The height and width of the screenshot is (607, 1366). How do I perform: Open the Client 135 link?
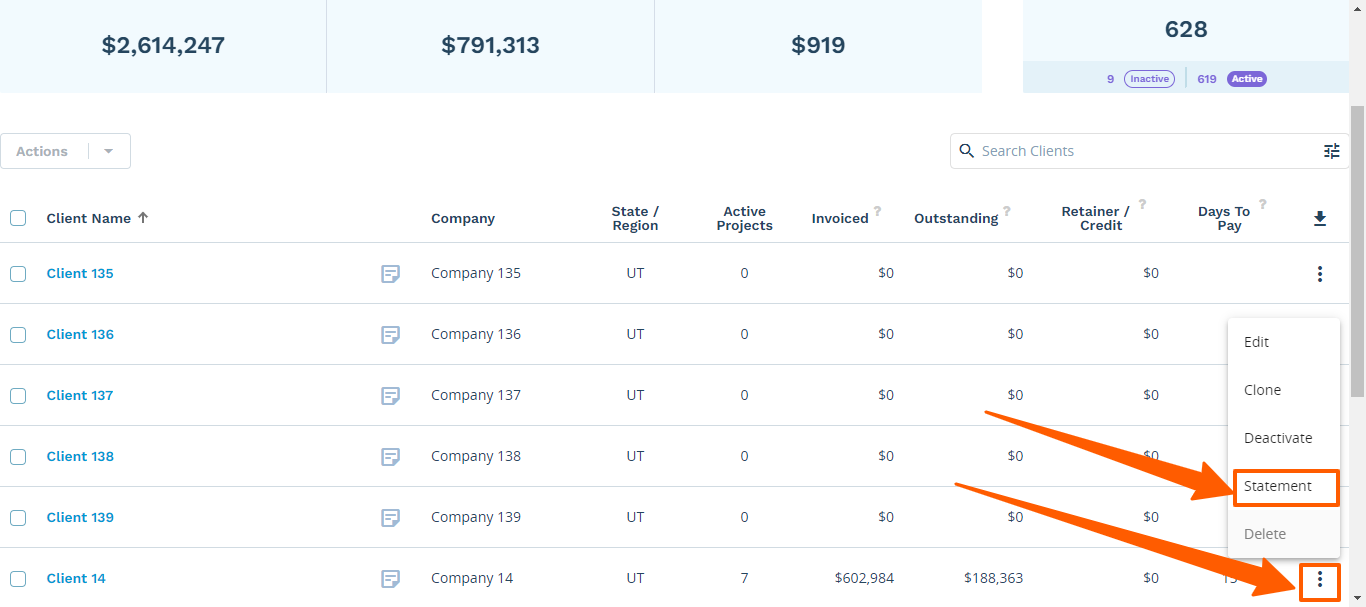click(x=80, y=274)
